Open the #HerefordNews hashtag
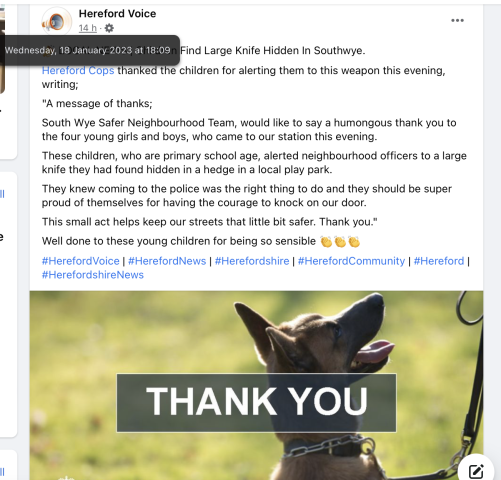Image resolution: width=501 pixels, height=480 pixels. click(x=167, y=261)
